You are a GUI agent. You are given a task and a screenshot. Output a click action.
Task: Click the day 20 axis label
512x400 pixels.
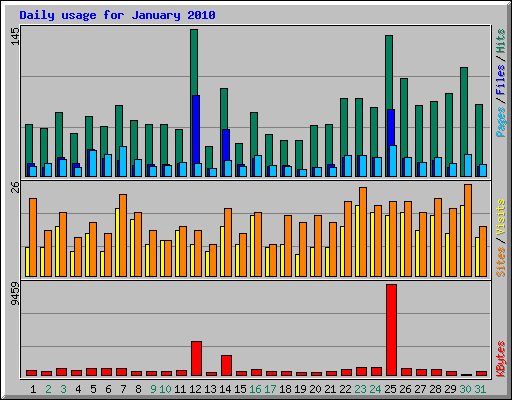(315, 389)
